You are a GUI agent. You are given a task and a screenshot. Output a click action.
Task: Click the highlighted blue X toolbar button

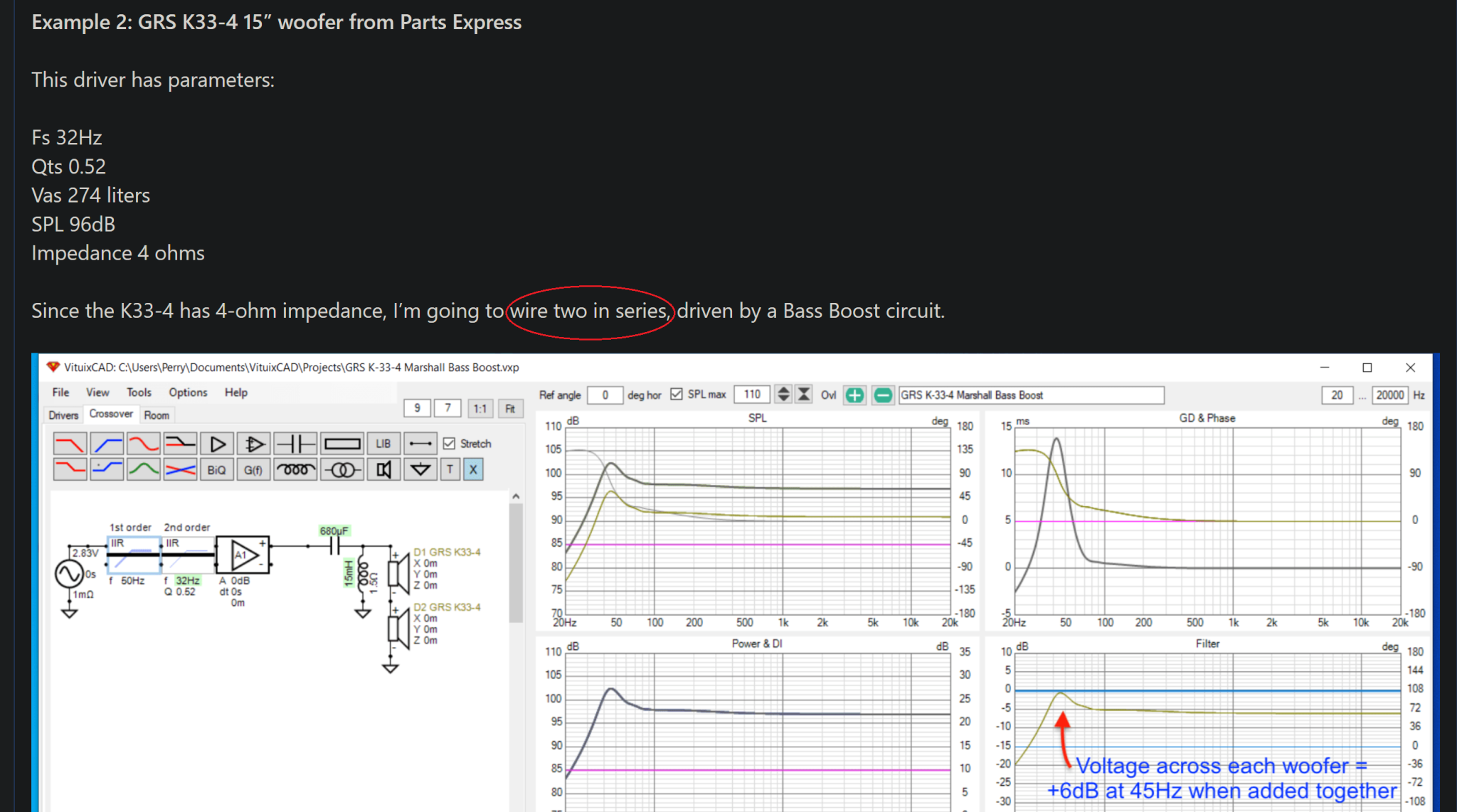(473, 469)
